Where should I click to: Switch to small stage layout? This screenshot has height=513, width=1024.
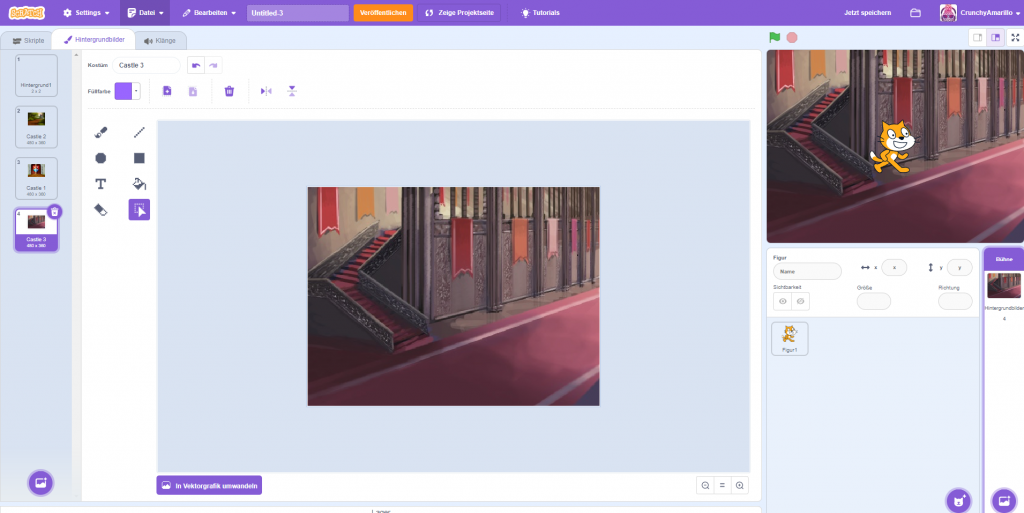pos(978,38)
